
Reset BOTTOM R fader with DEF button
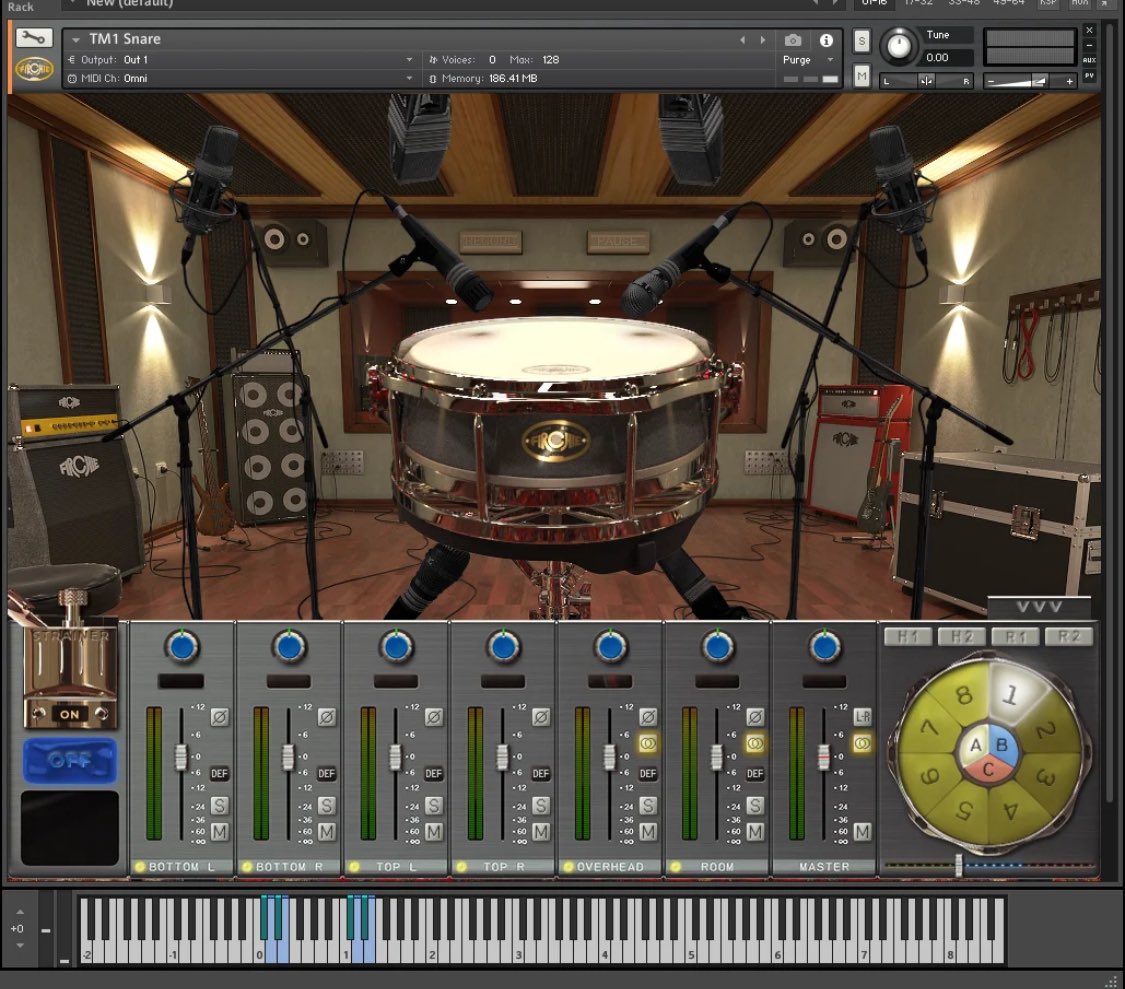(x=326, y=774)
